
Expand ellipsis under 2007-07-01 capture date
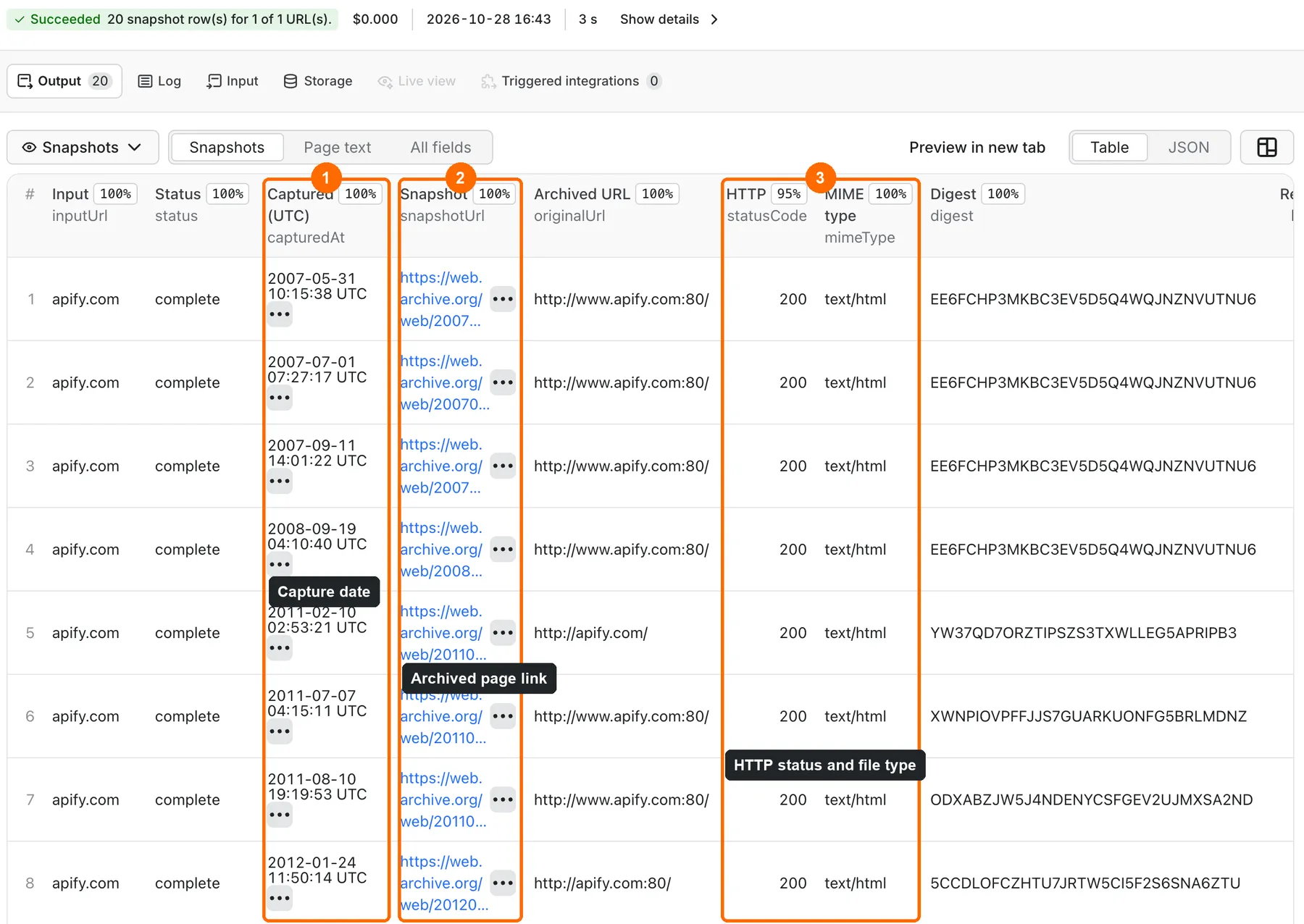click(x=280, y=398)
